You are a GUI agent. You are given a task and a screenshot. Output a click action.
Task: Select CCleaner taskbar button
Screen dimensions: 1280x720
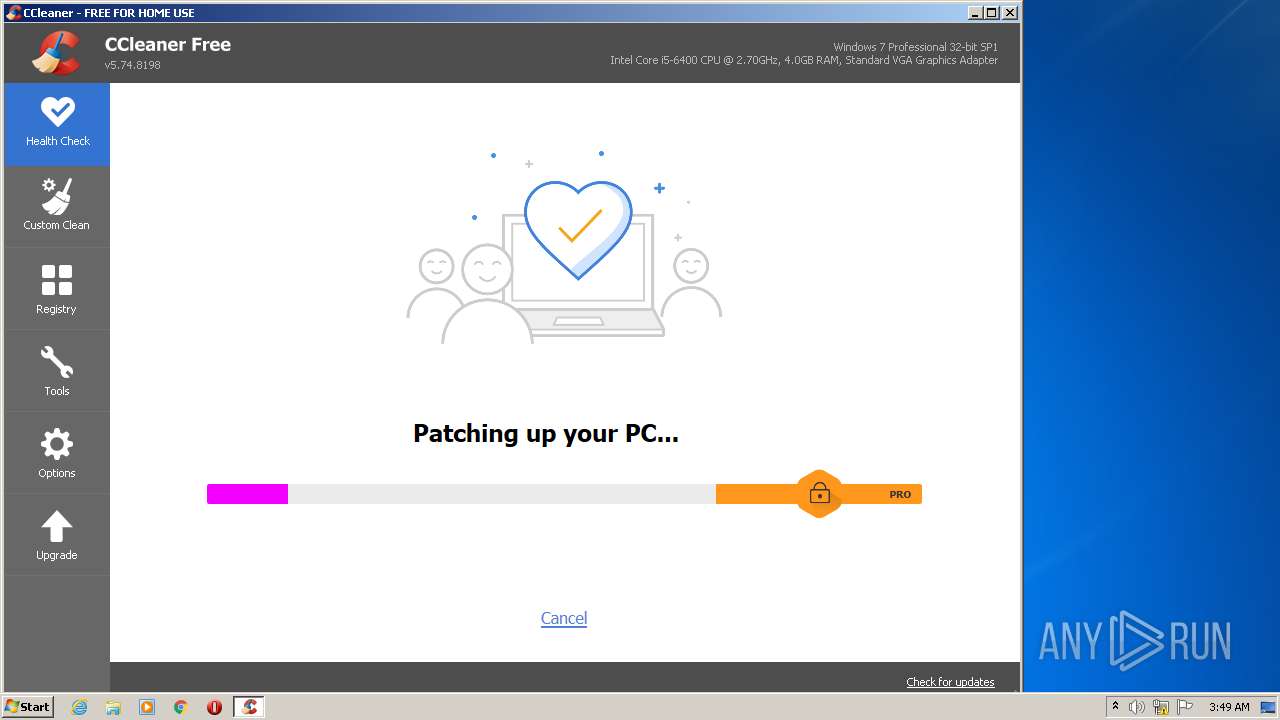click(x=249, y=707)
